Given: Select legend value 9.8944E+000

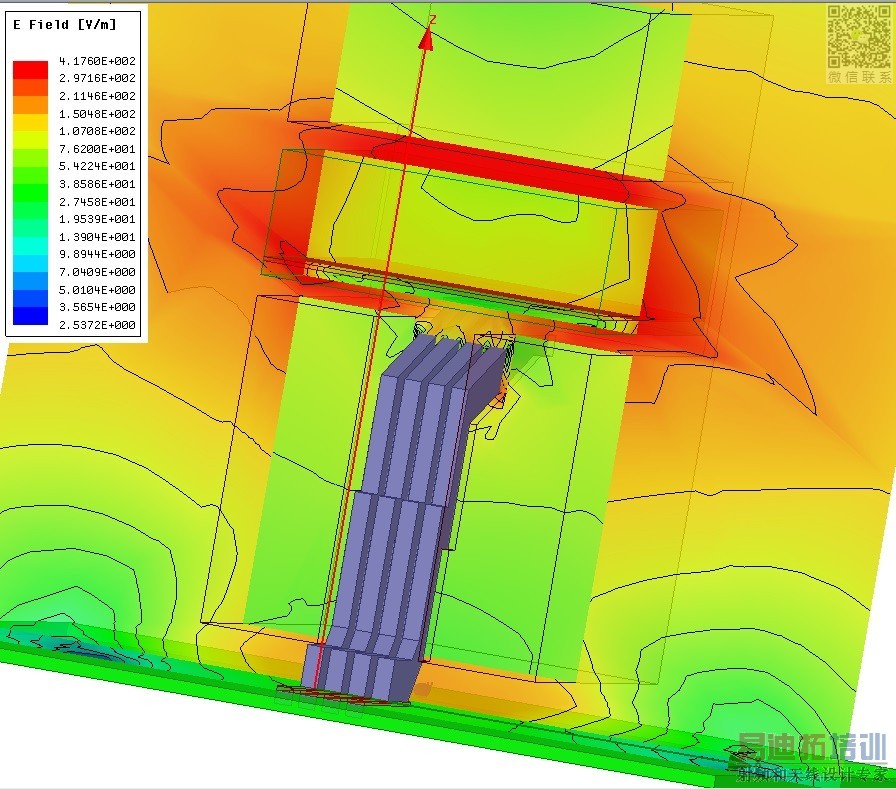Looking at the screenshot, I should 97,254.
